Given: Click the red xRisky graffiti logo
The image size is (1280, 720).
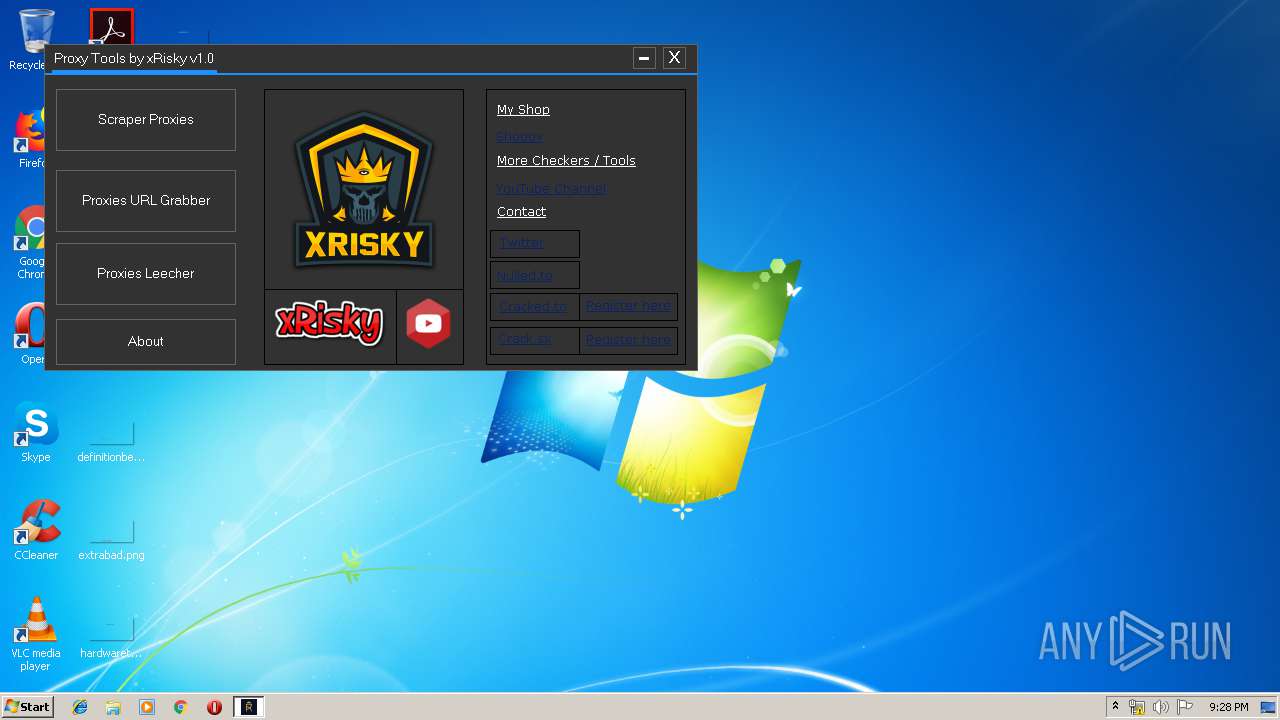Looking at the screenshot, I should tap(330, 324).
